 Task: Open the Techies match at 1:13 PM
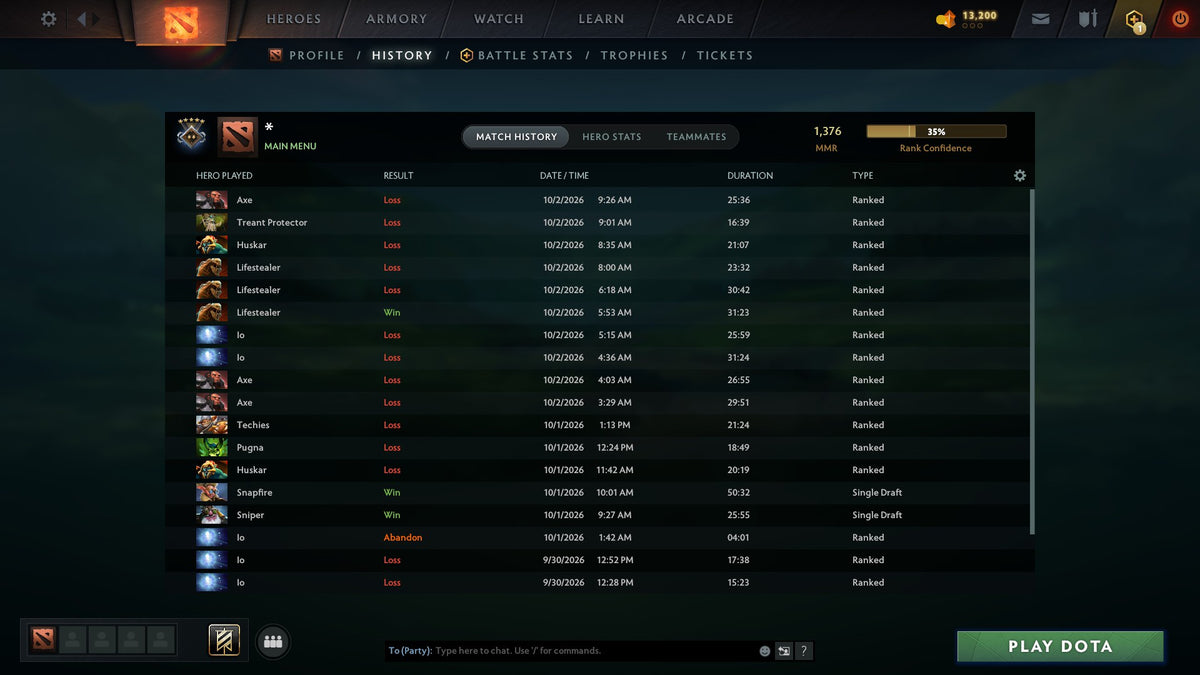coord(597,425)
